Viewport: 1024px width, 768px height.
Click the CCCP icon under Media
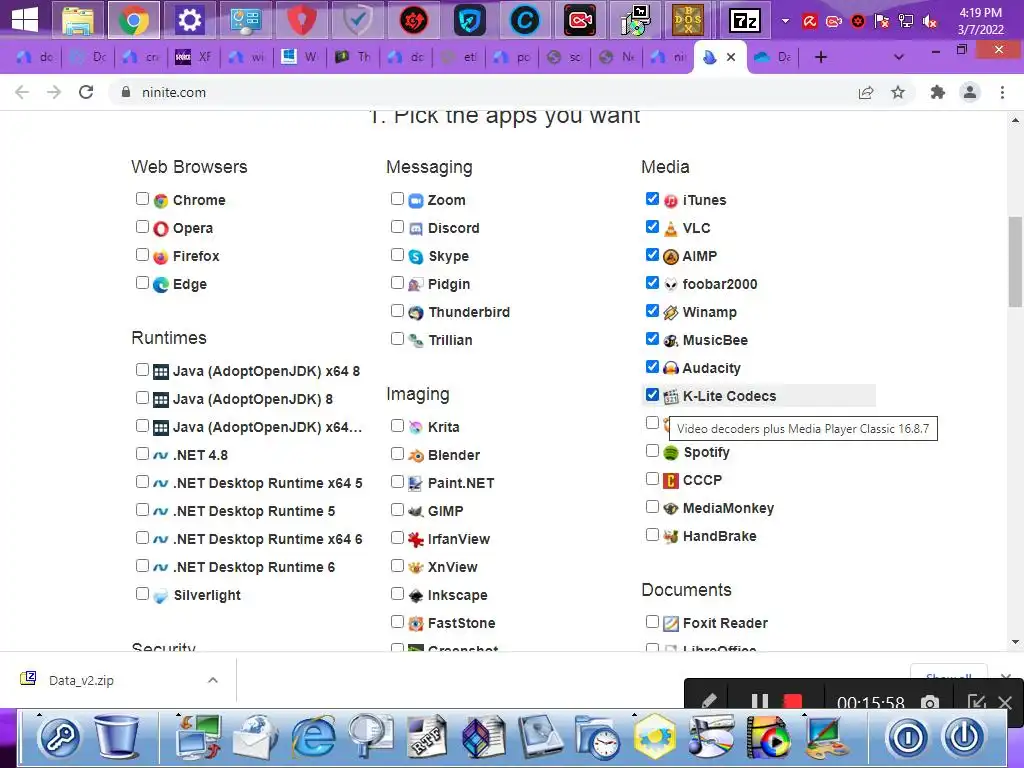(671, 481)
